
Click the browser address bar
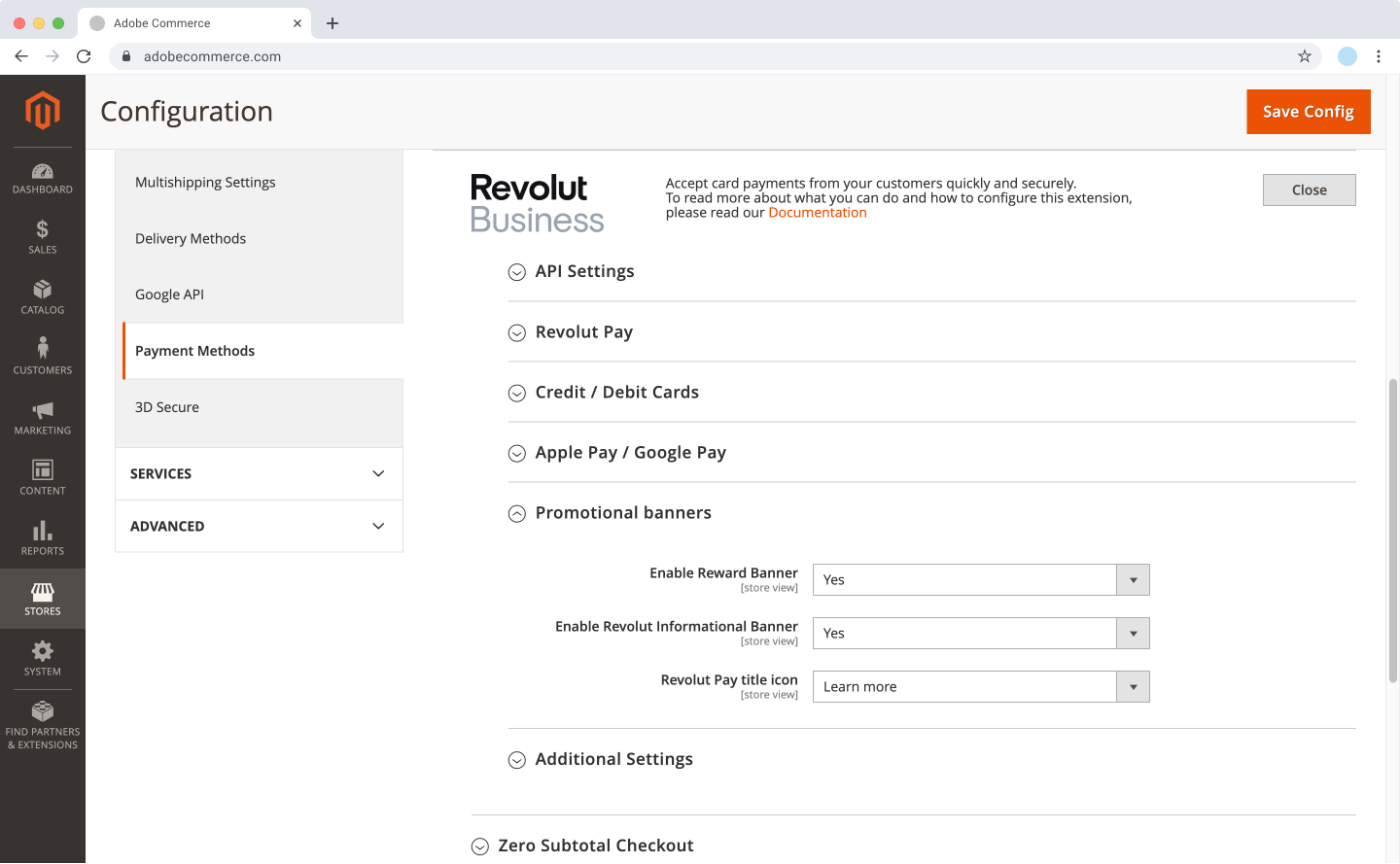tap(715, 56)
